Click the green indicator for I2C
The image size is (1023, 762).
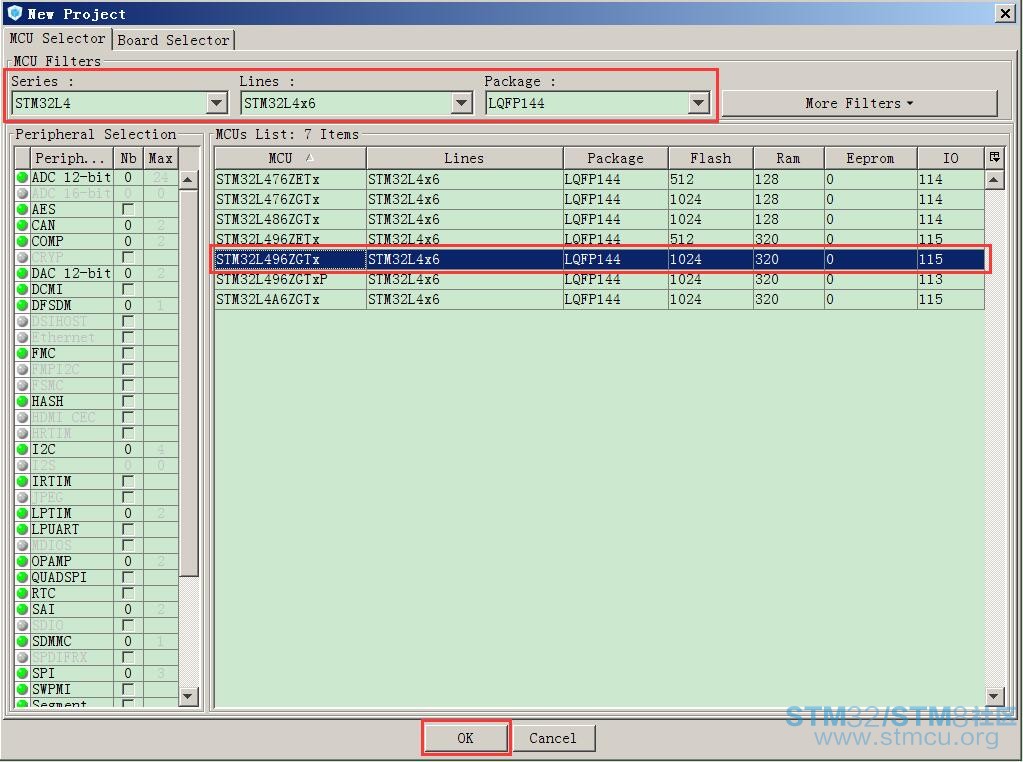22,449
